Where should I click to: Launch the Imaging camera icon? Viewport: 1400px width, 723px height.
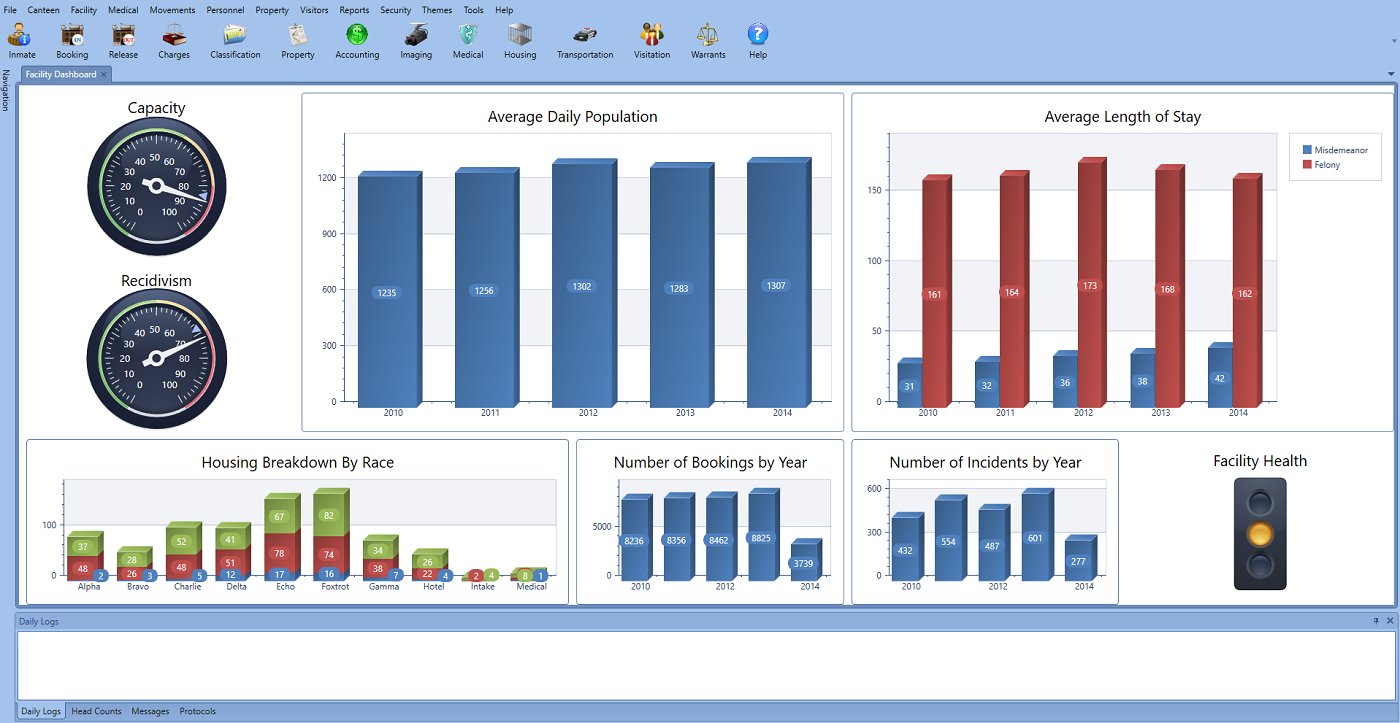tap(416, 36)
